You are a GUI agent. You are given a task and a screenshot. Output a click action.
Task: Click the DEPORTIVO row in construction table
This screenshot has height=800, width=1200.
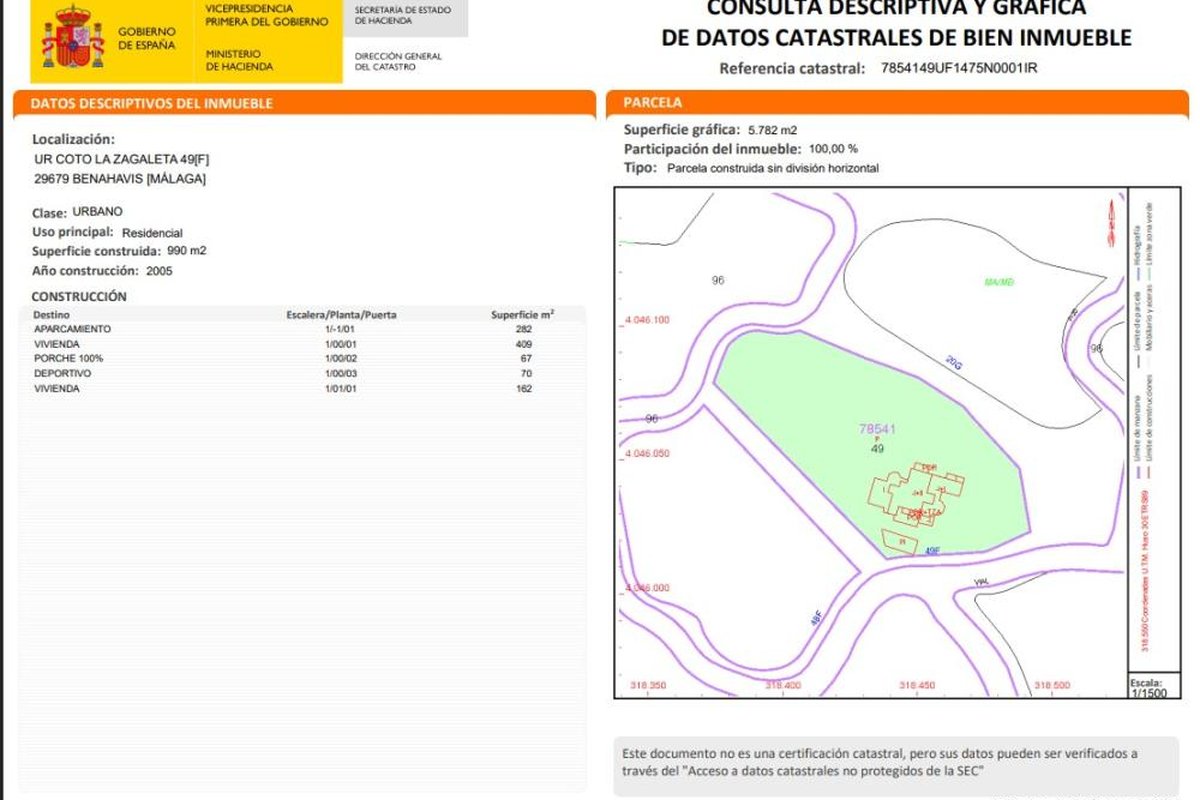[63, 373]
